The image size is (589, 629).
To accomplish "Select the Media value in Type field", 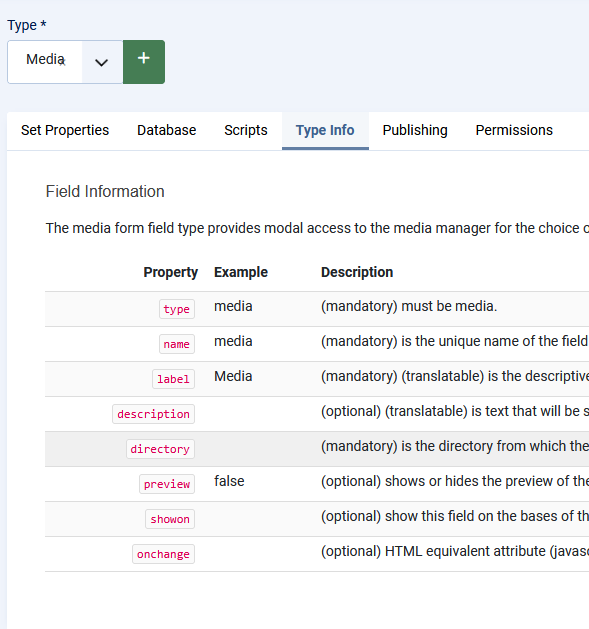I will 45,59.
